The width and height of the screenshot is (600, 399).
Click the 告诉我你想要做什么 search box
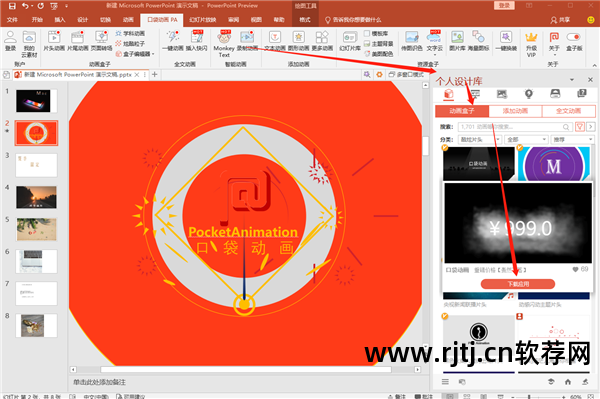click(x=353, y=20)
